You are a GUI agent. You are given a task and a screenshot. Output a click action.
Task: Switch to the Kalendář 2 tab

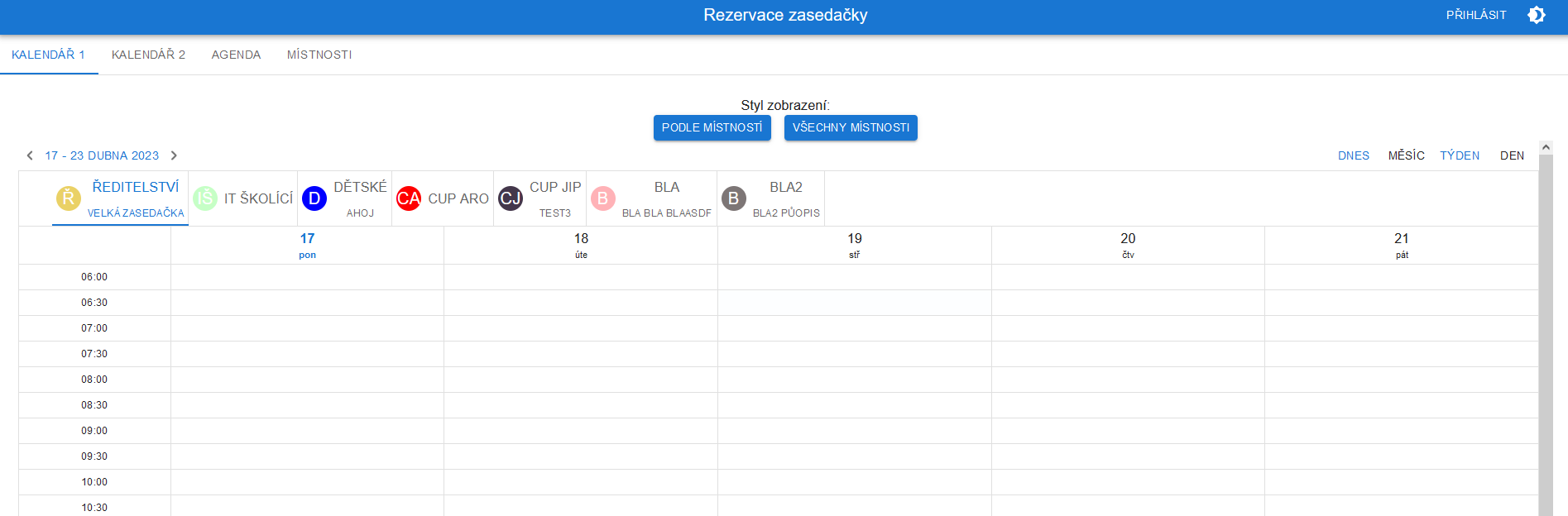coord(148,55)
